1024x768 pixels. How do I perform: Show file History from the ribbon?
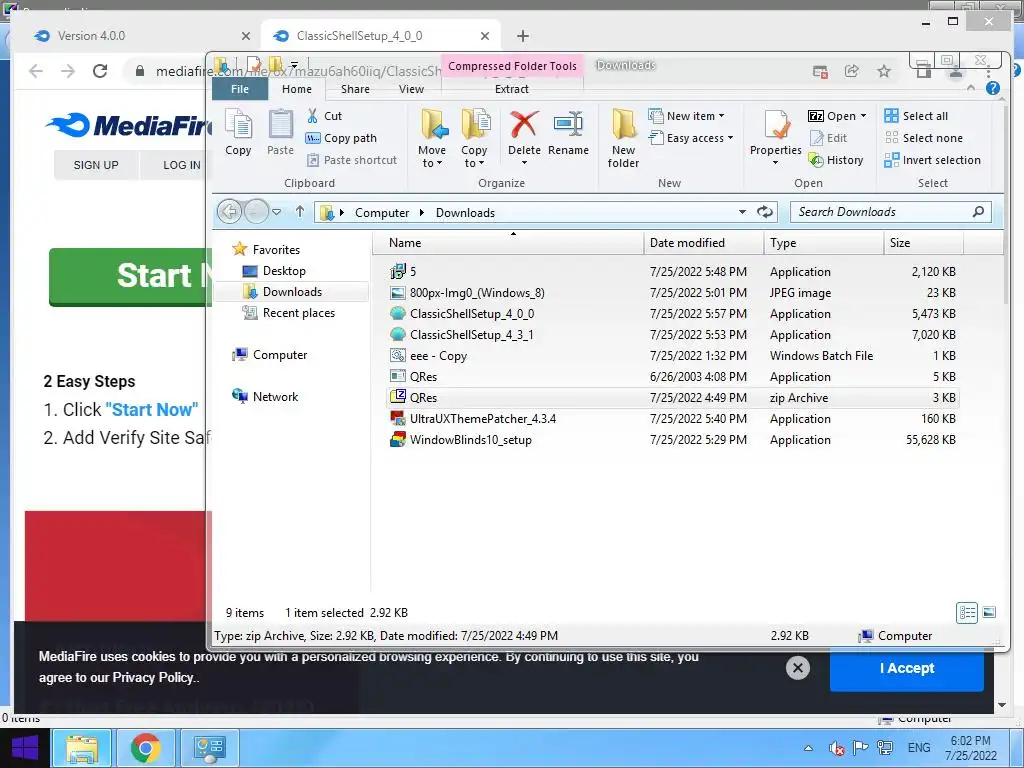[836, 160]
